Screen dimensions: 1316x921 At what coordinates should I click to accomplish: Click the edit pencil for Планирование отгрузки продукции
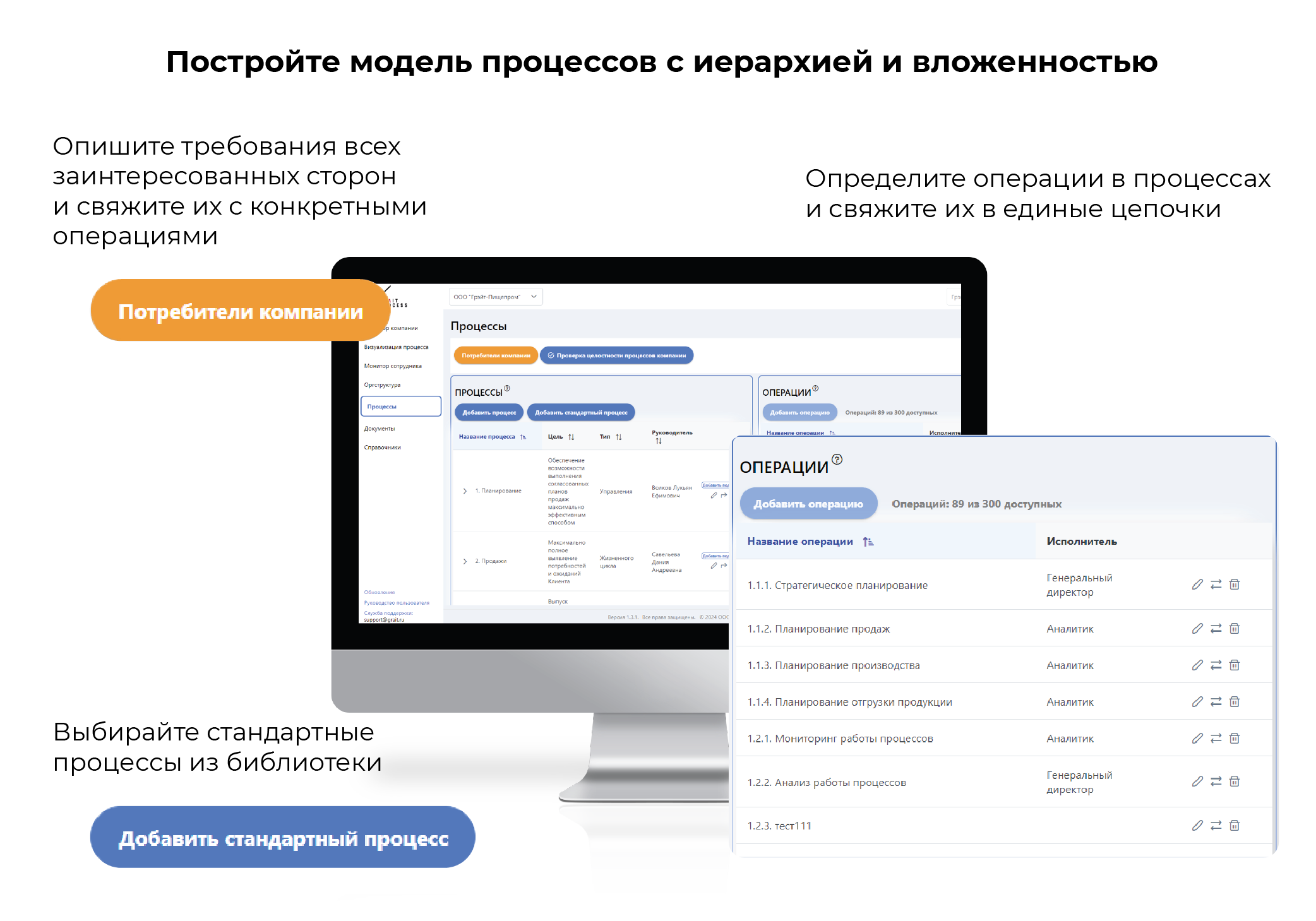[x=1197, y=702]
